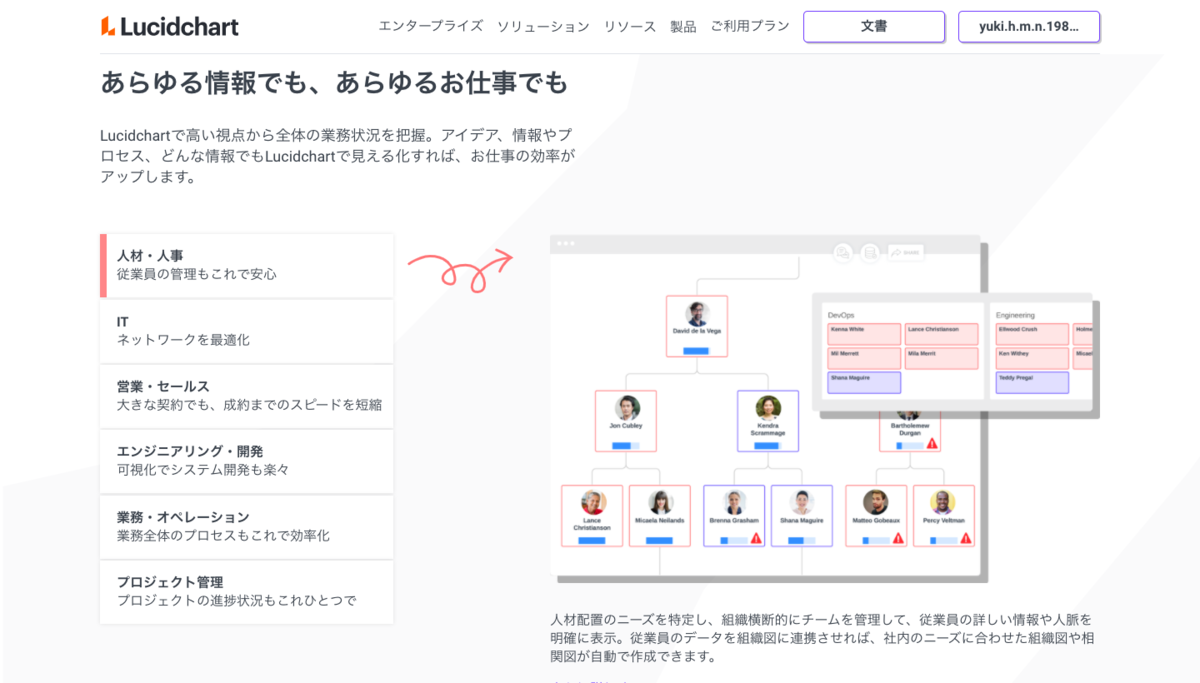Open the 製品 menu
Viewport: 1200px width, 683px height.
(x=683, y=27)
